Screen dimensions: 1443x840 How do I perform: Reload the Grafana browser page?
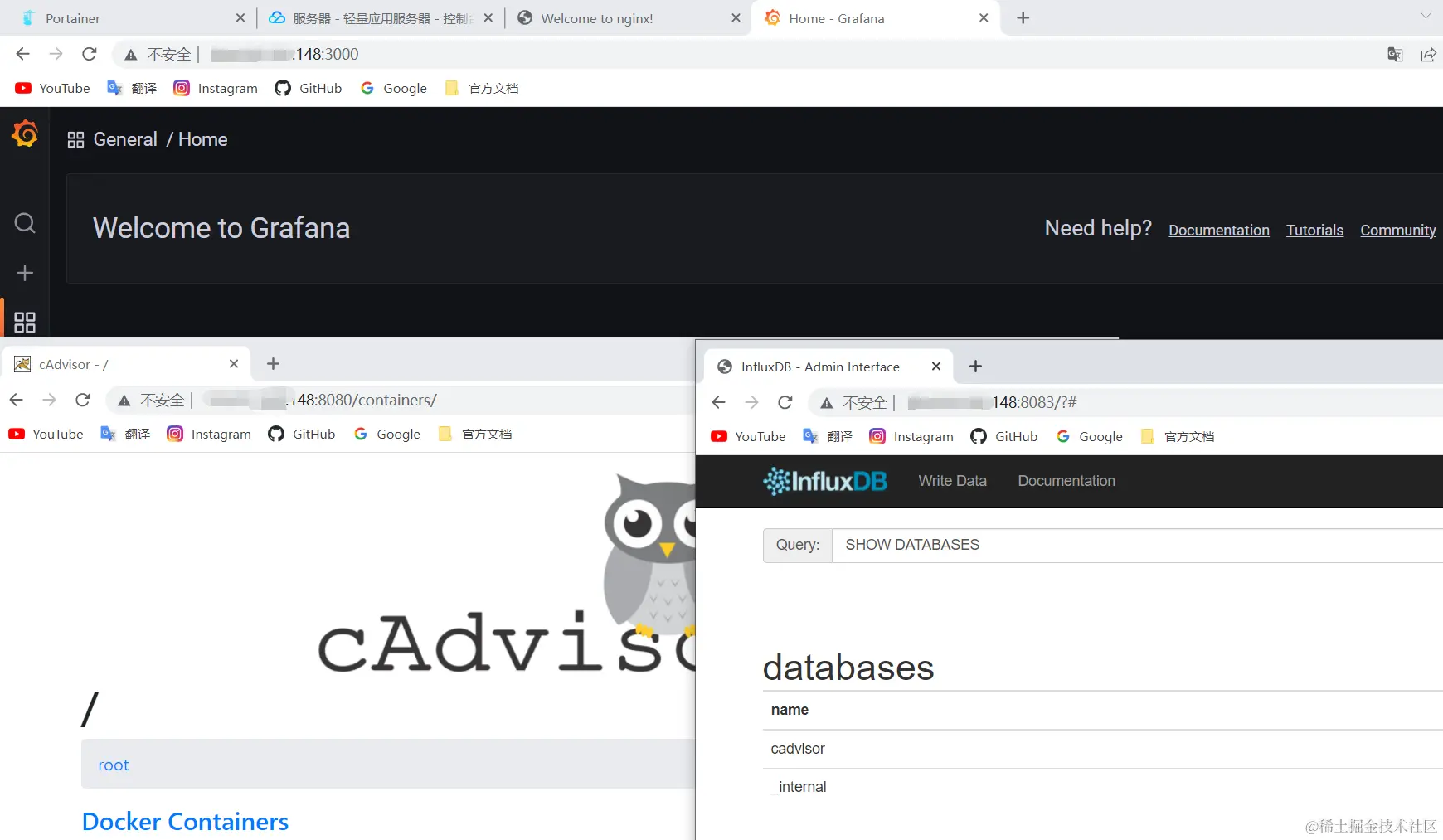[90, 54]
